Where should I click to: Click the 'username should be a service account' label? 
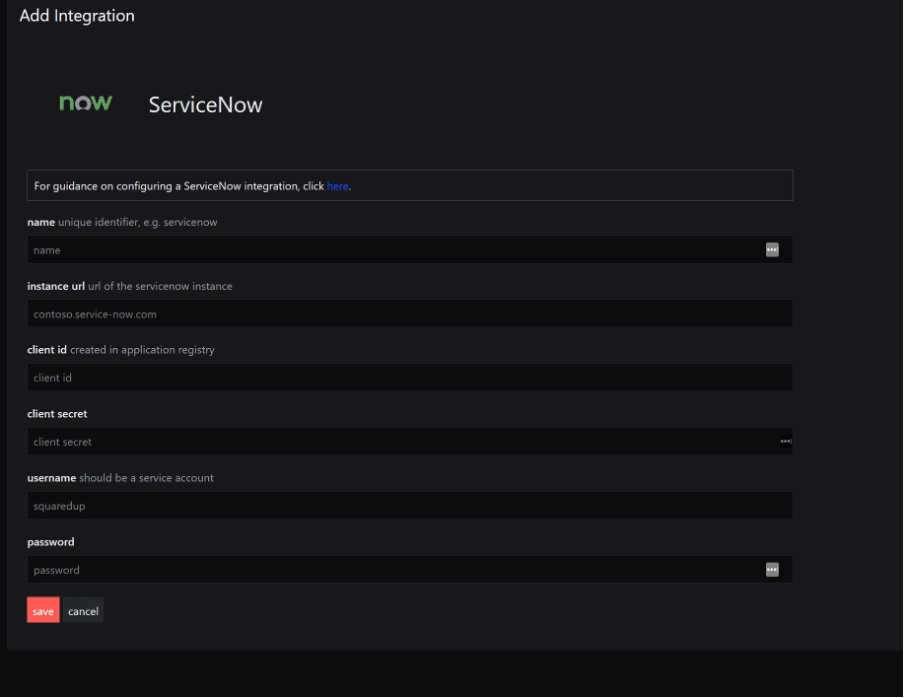click(x=120, y=478)
